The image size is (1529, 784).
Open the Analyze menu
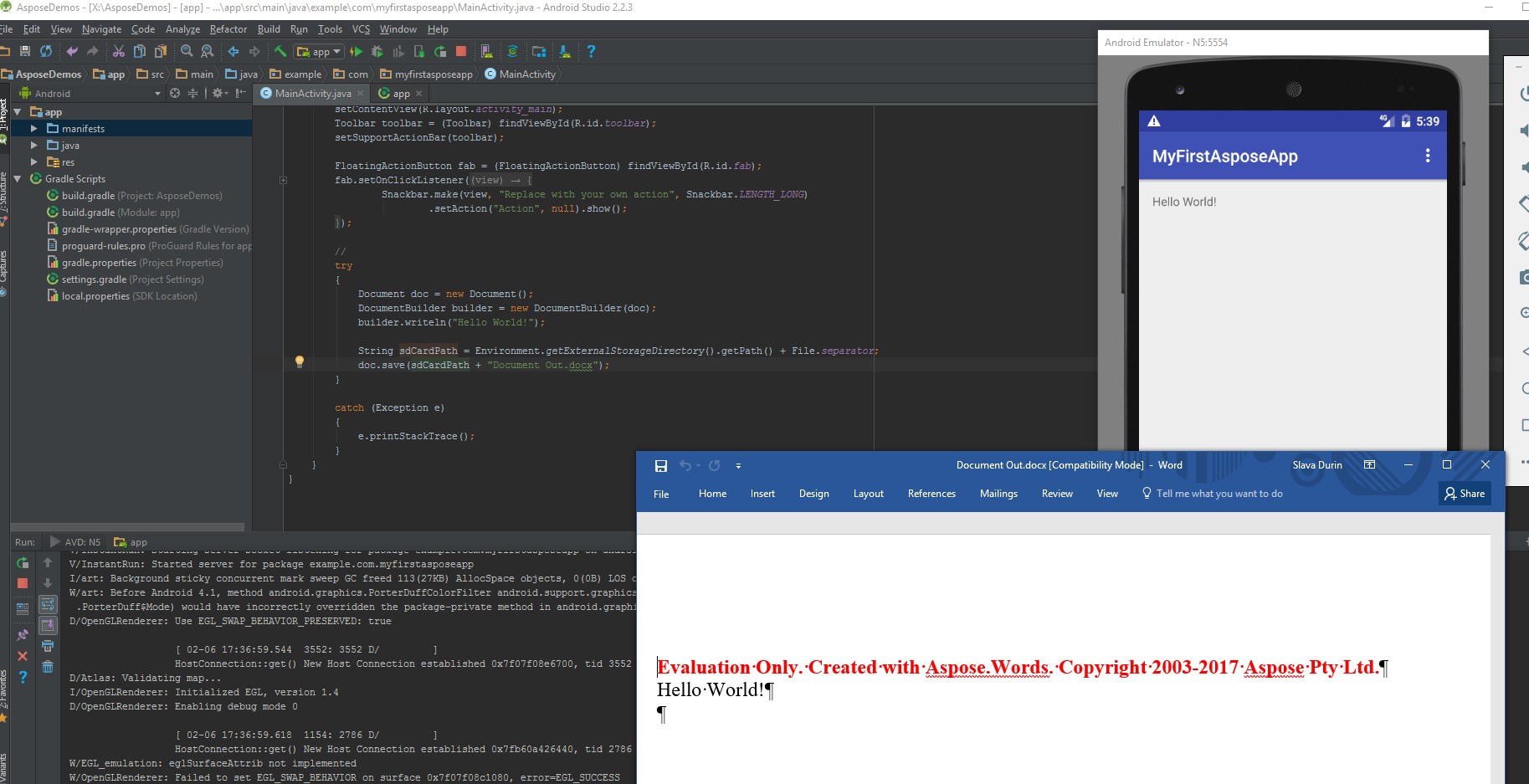[182, 28]
